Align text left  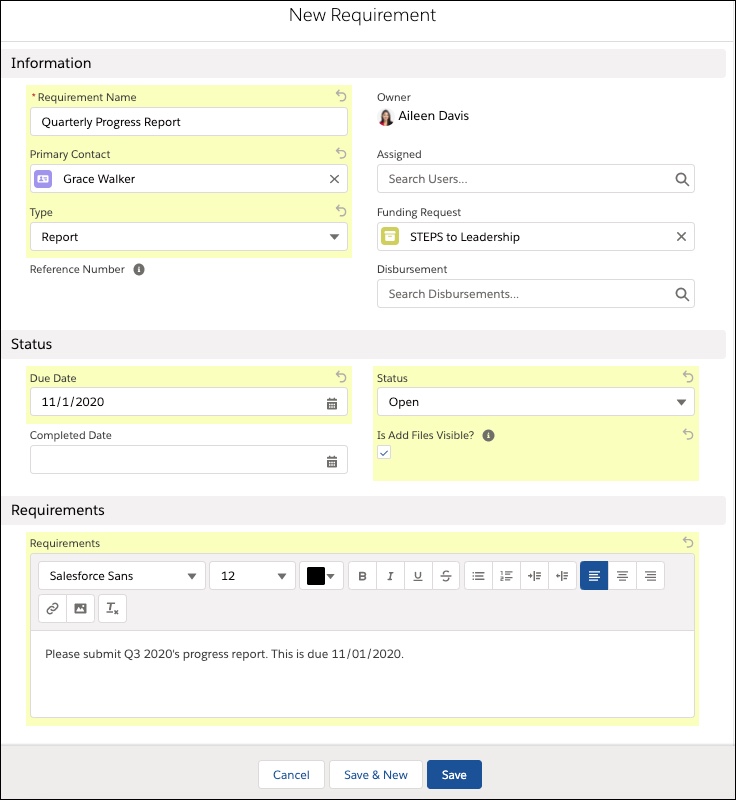click(594, 576)
